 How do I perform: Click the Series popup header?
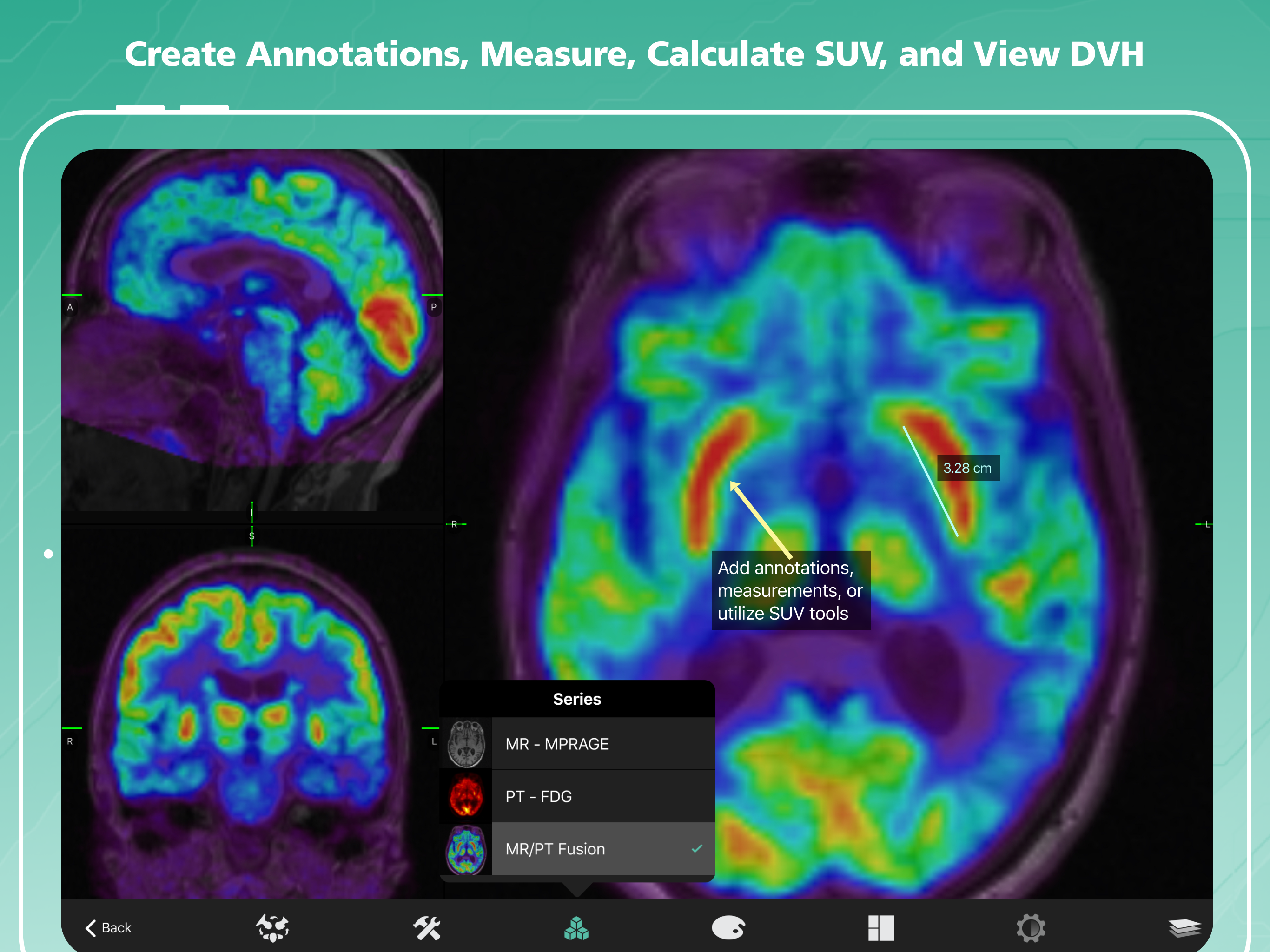(577, 699)
